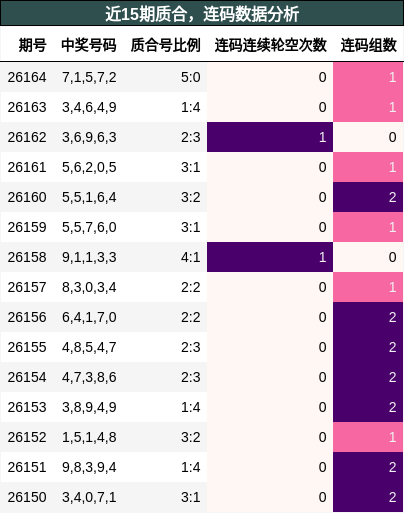The width and height of the screenshot is (404, 513).
Task: Select the 中奖号码 column header
Action: [89, 45]
